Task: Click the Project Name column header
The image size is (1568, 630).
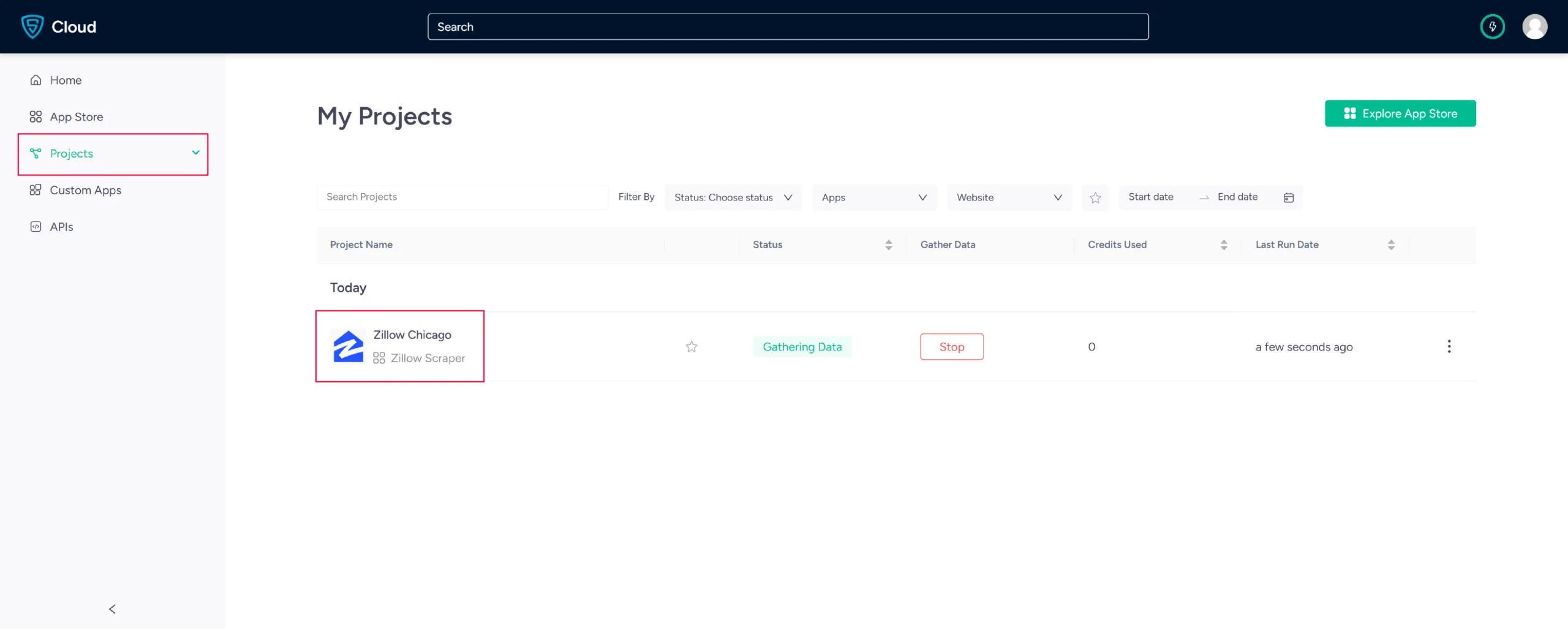Action: (x=361, y=245)
